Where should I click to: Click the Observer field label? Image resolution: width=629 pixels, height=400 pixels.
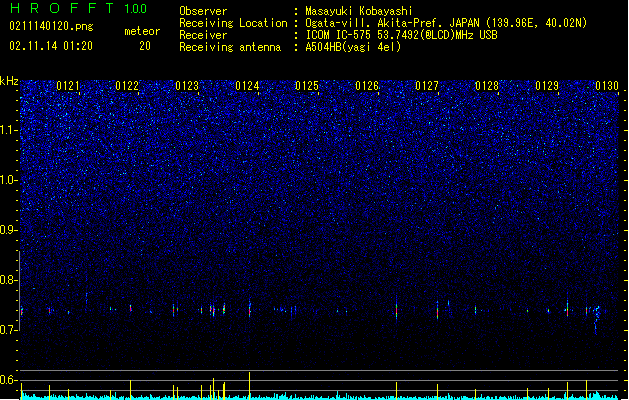coord(203,11)
